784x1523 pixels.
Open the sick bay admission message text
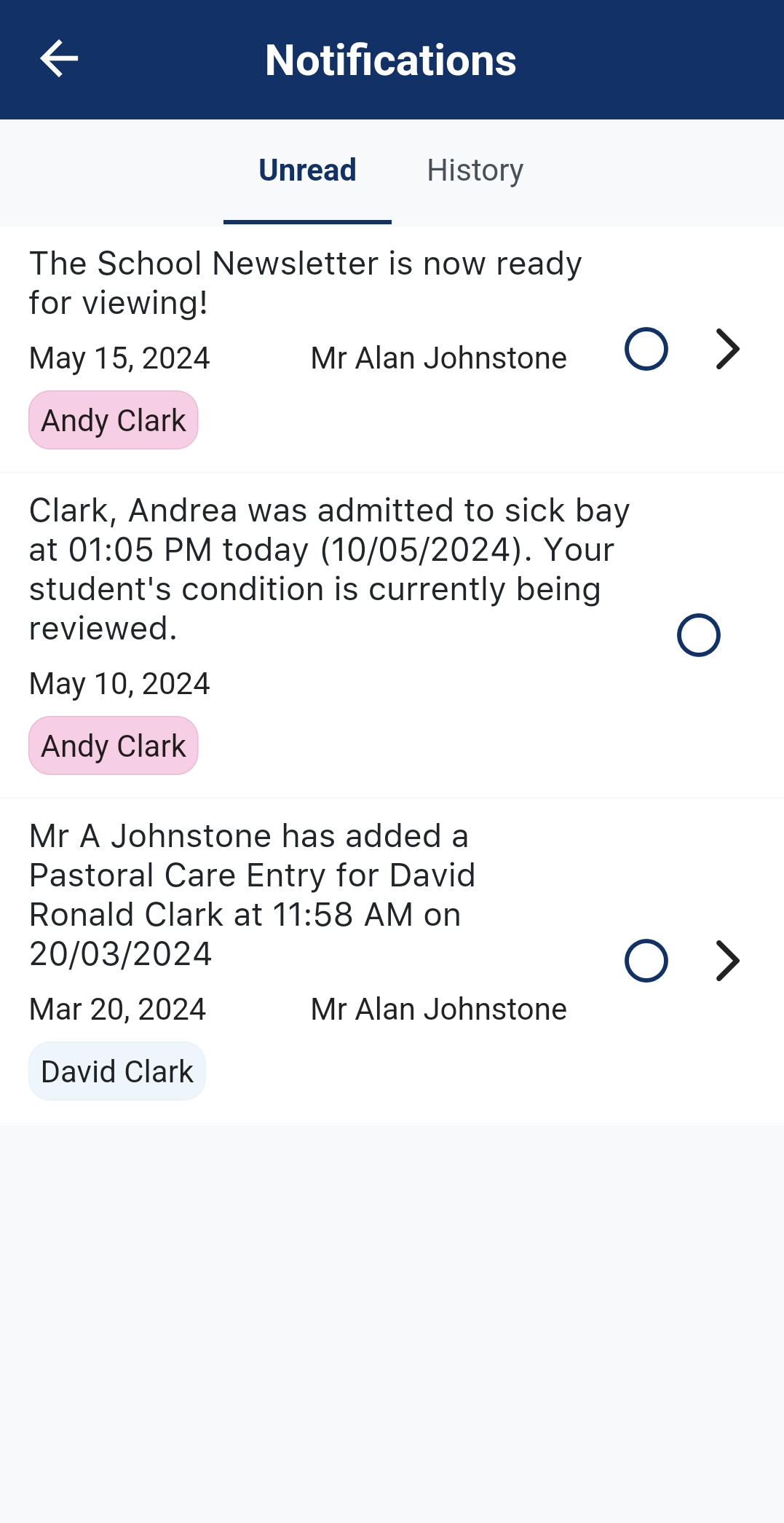click(329, 570)
